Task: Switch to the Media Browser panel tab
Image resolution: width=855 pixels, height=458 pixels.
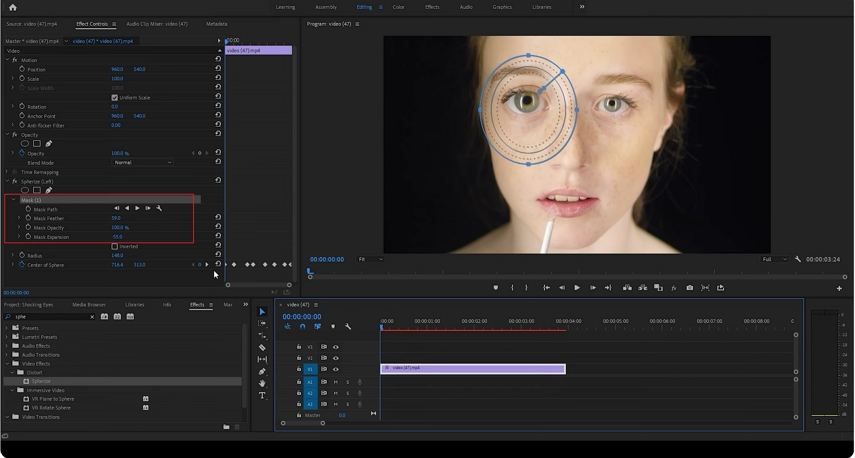Action: (x=89, y=305)
